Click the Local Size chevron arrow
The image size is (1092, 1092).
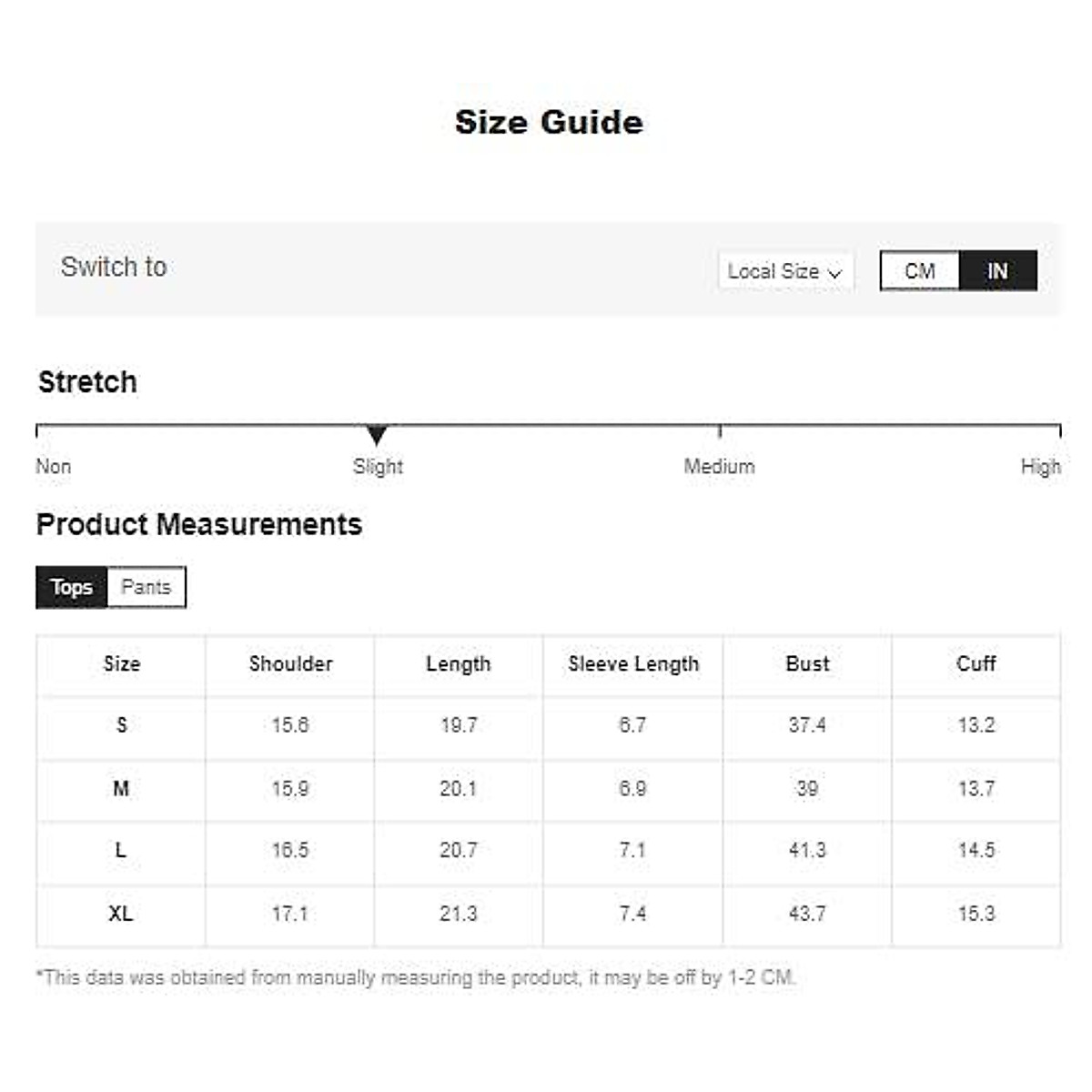pos(834,273)
